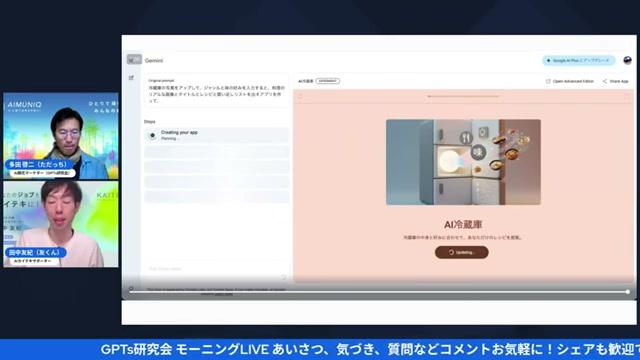The image size is (640, 360).
Task: Click the Google AI Plus upgrade button
Action: point(578,60)
